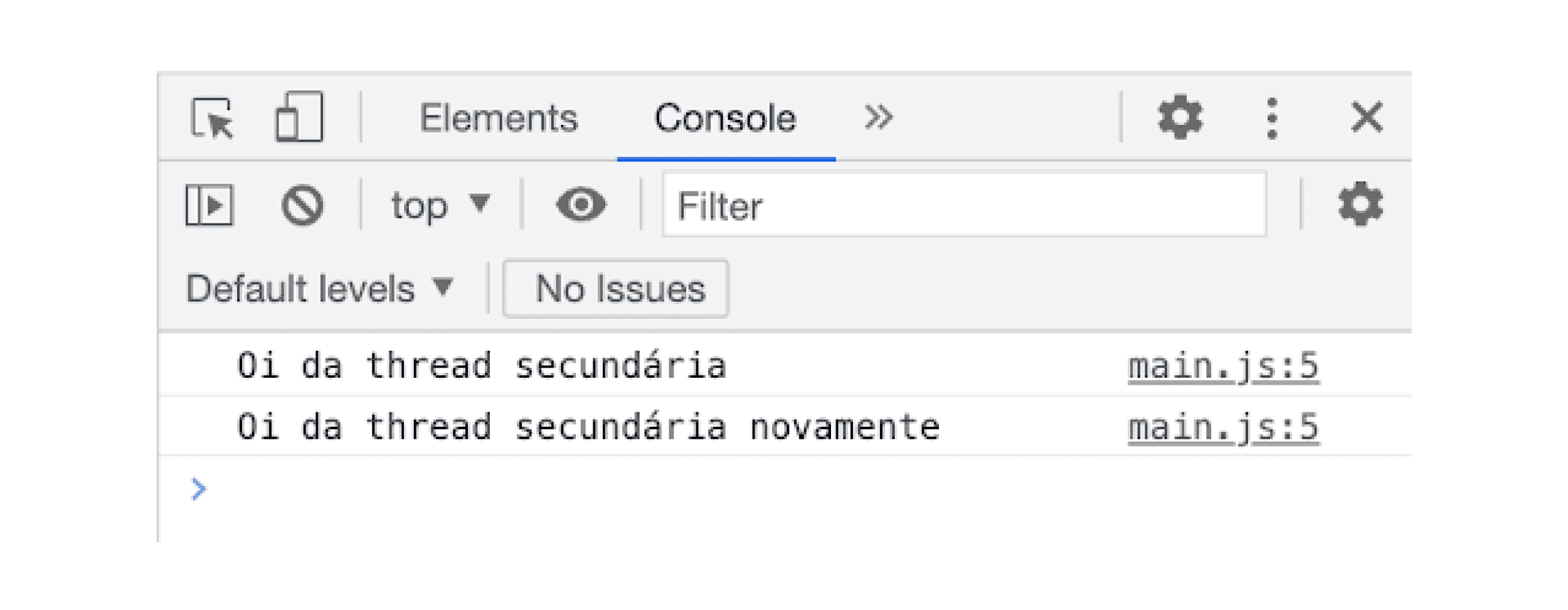Close the DevTools panel
1568x610 pixels.
(1367, 117)
